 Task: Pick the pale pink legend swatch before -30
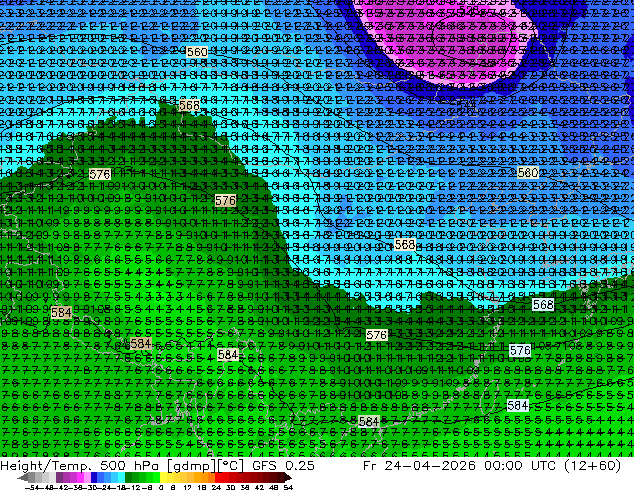pyautogui.click(x=87, y=477)
